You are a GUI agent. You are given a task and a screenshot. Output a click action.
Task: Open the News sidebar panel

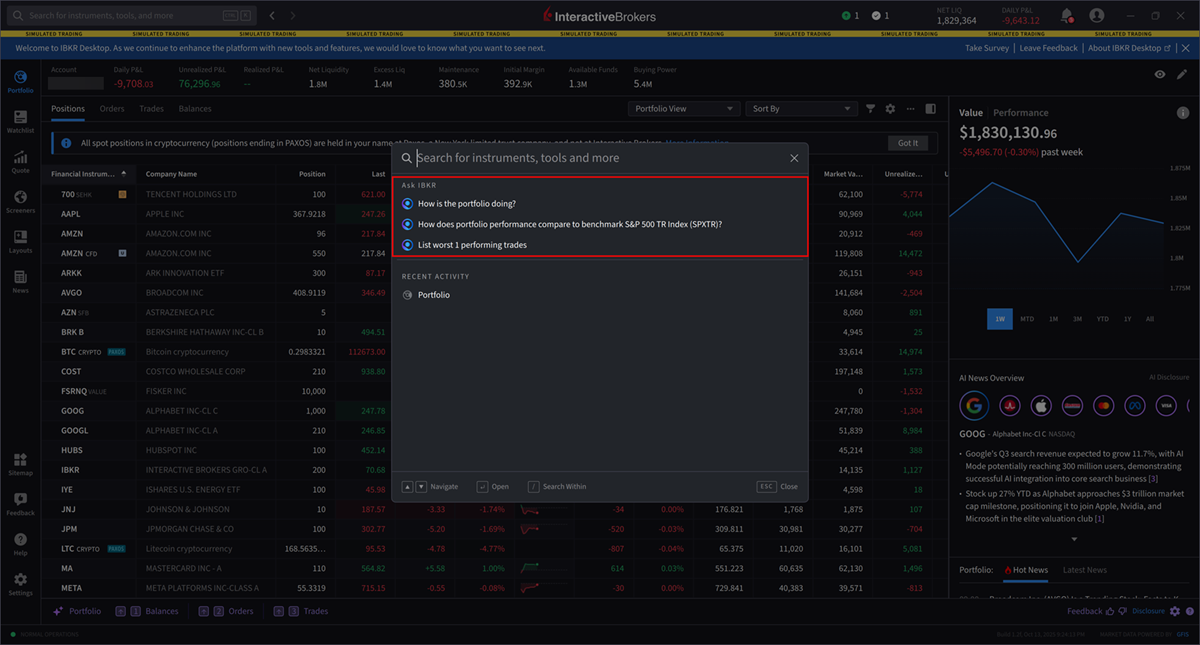tap(20, 282)
